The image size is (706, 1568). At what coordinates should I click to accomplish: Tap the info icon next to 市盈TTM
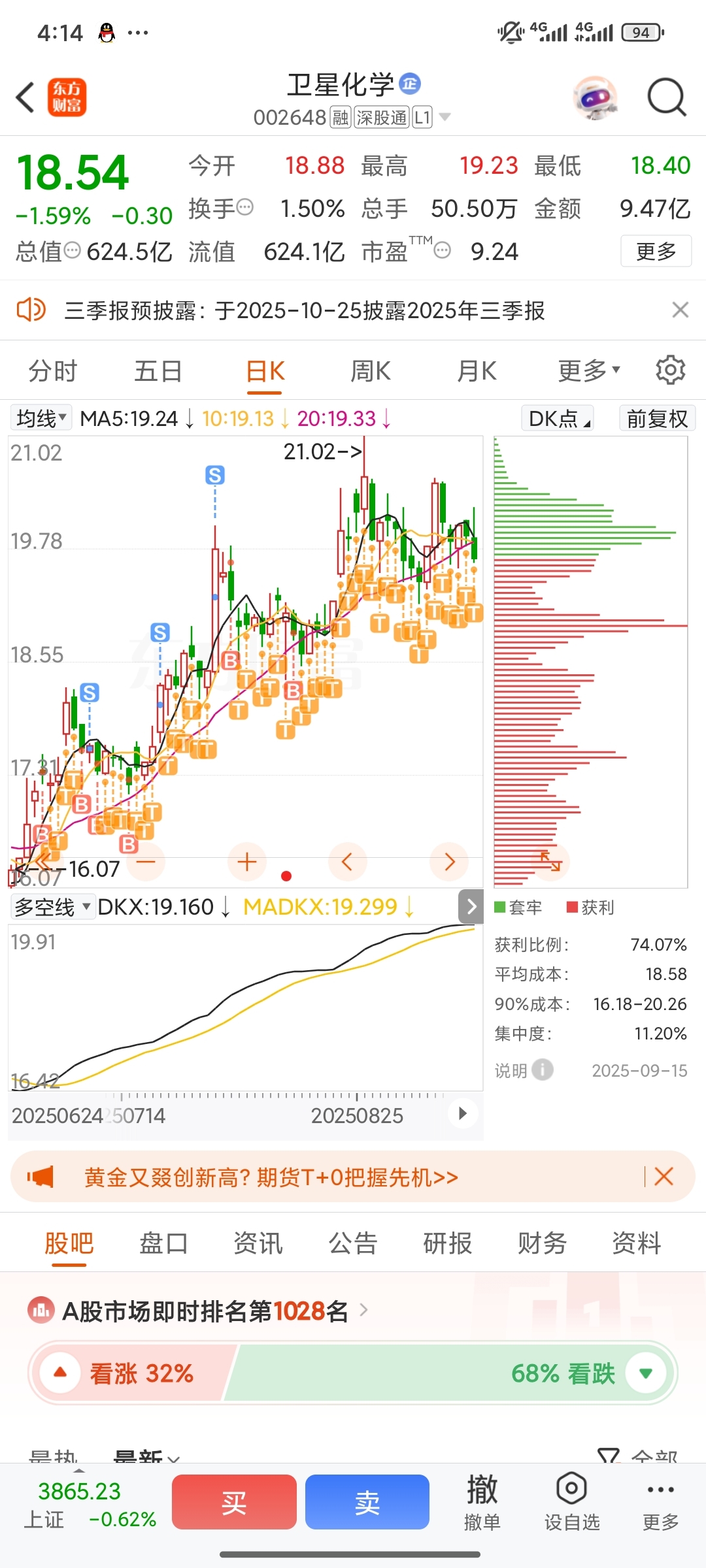443,250
